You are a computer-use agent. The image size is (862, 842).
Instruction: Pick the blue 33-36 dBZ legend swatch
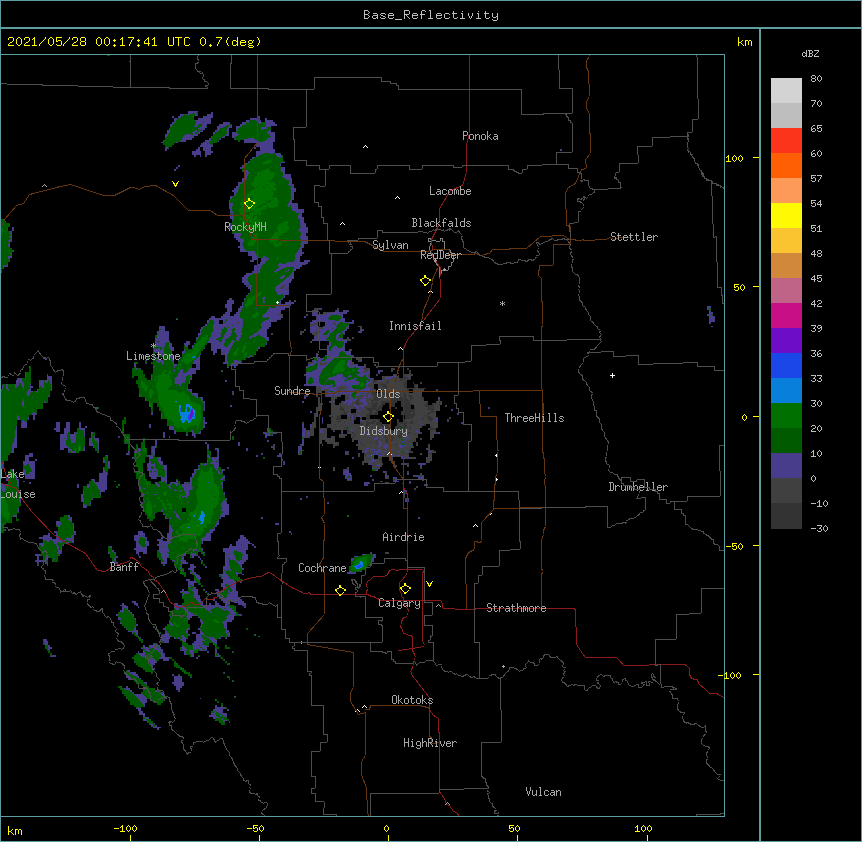click(x=786, y=366)
